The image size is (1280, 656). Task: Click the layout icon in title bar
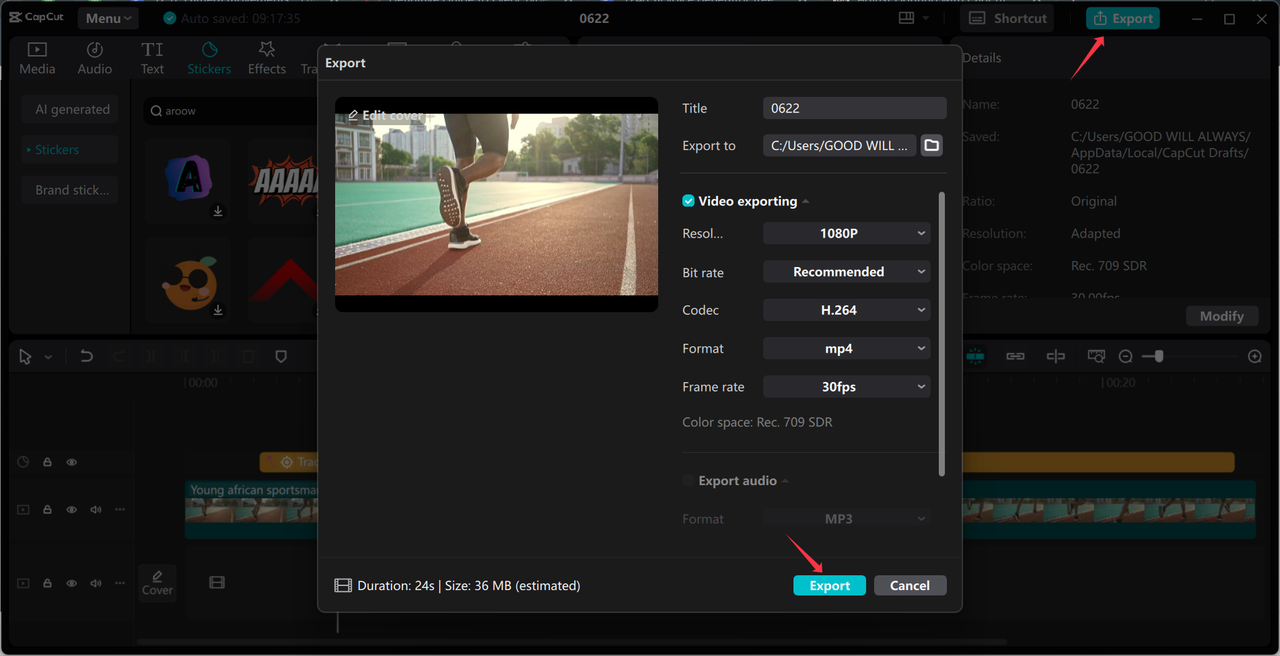(x=906, y=18)
